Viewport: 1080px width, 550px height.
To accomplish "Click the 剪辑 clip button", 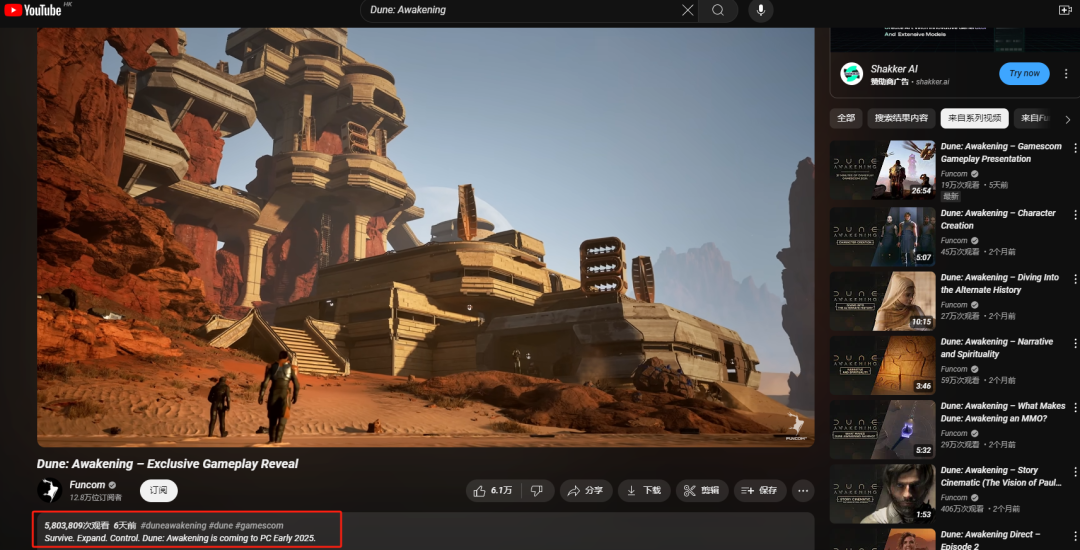I will (702, 490).
